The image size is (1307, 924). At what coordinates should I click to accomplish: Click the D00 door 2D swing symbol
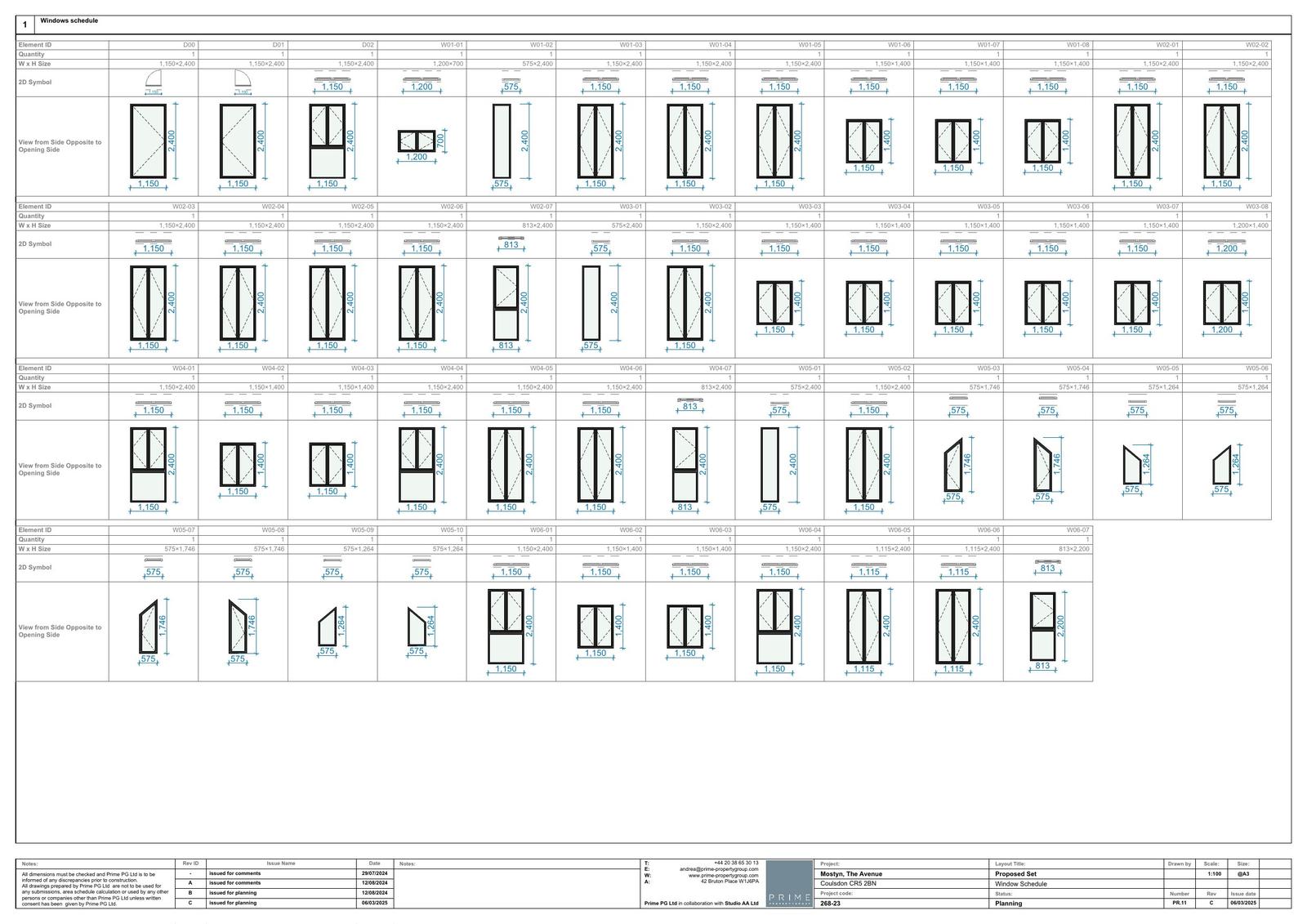click(154, 81)
